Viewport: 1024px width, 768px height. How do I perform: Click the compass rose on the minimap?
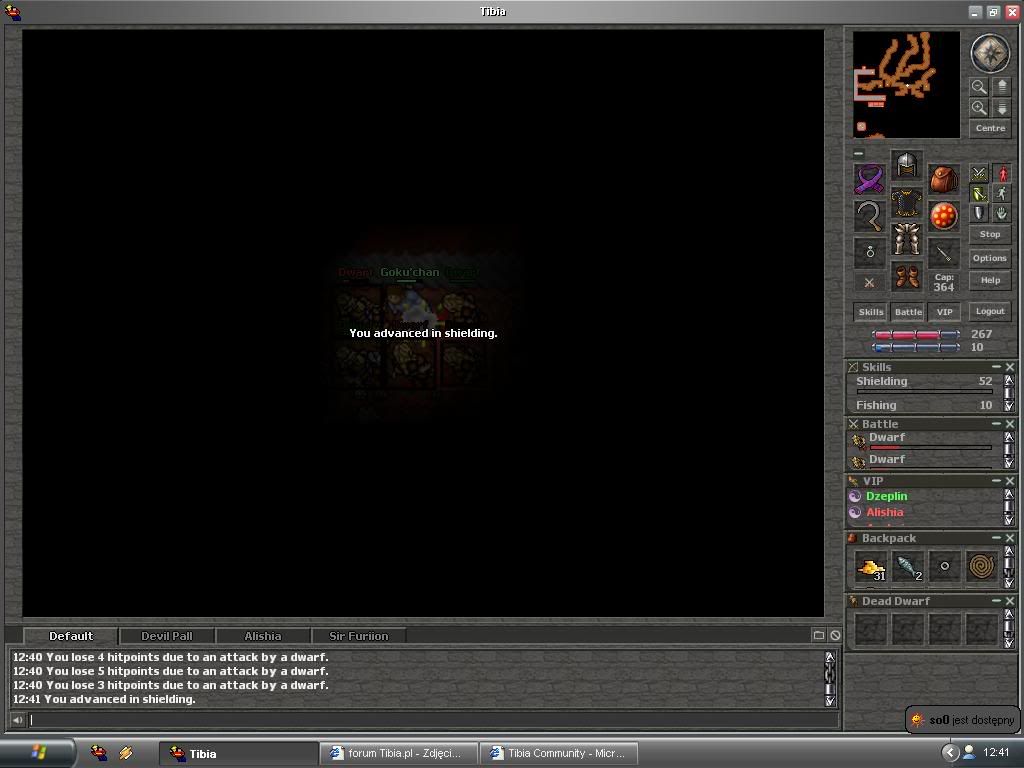pos(990,53)
